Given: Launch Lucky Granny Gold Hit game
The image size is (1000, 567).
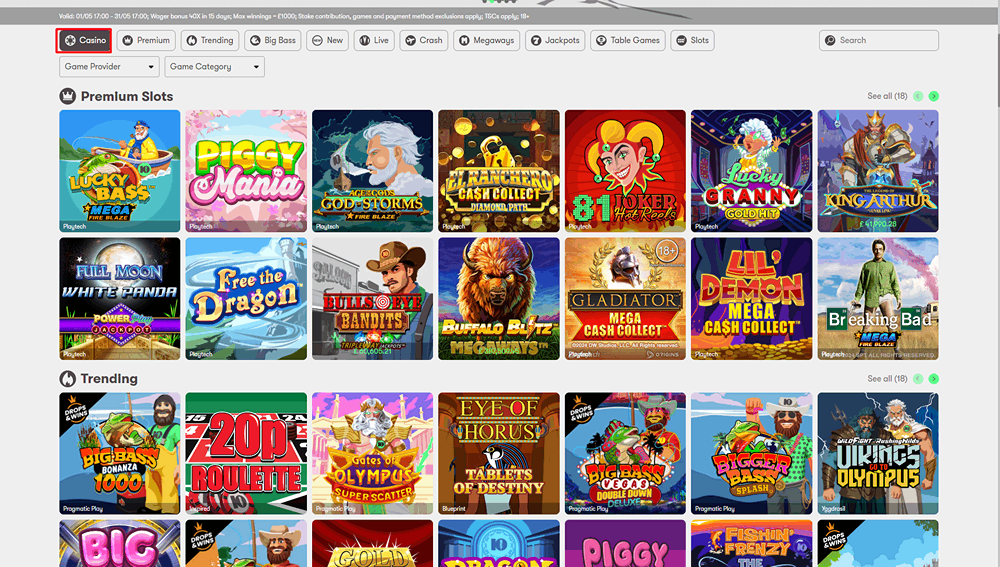Looking at the screenshot, I should tap(752, 171).
